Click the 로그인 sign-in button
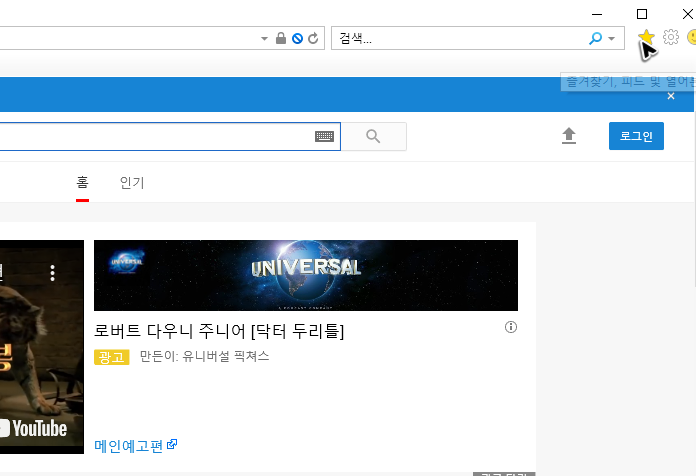Screen dimensions: 696x476 click(636, 136)
